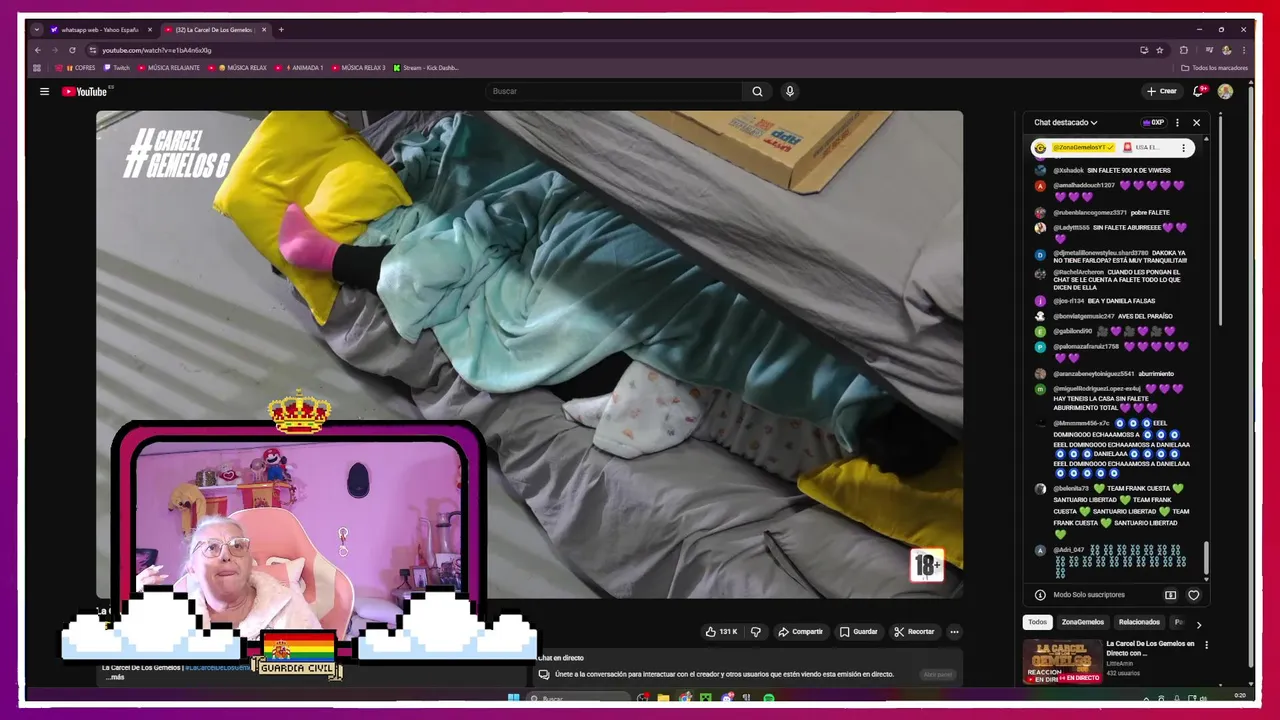
Task: Click the Recortar clip button
Action: coord(914,632)
